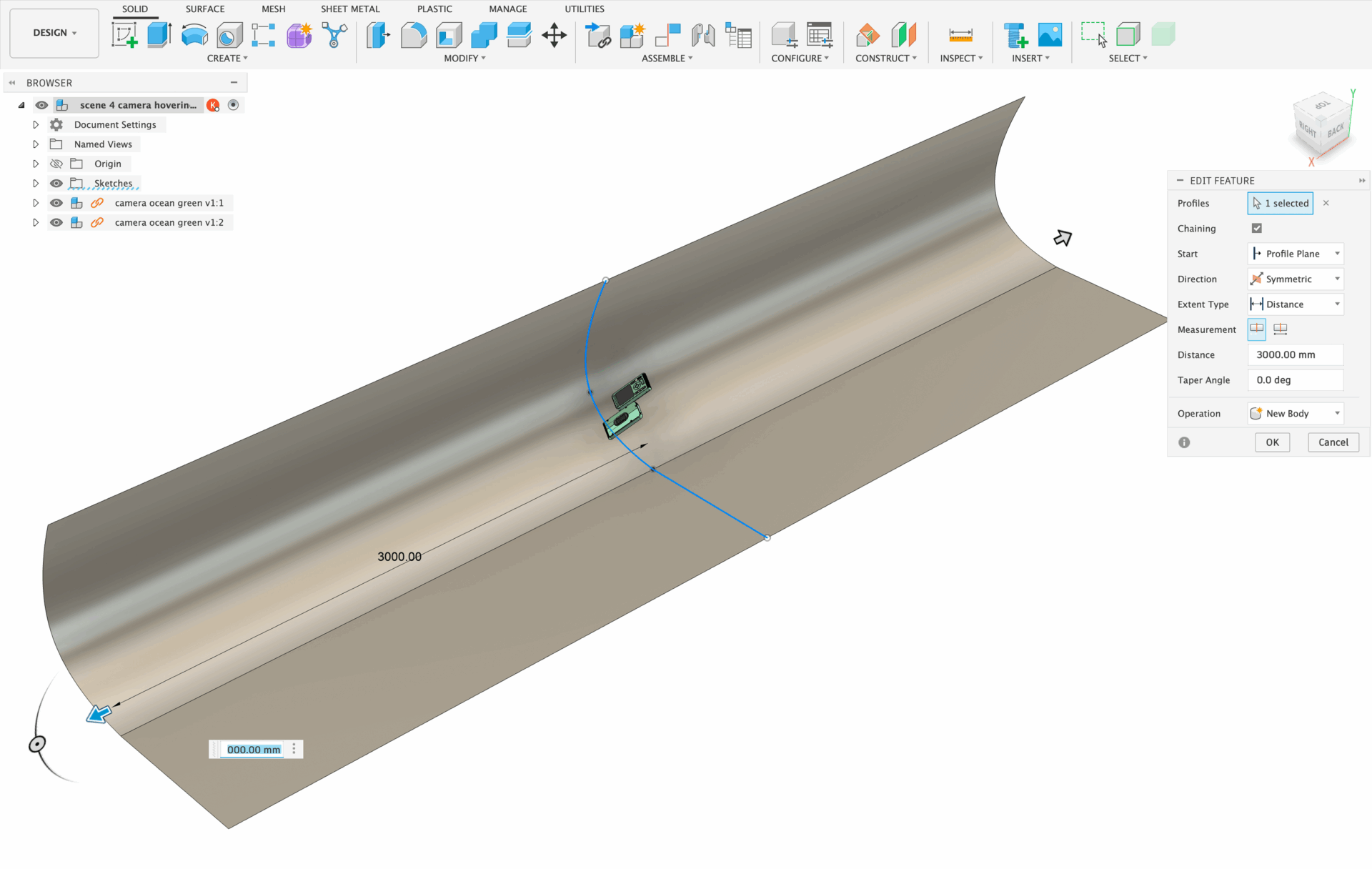Hide camera ocean green v1:1 component
This screenshot has height=869, width=1372.
(x=56, y=203)
